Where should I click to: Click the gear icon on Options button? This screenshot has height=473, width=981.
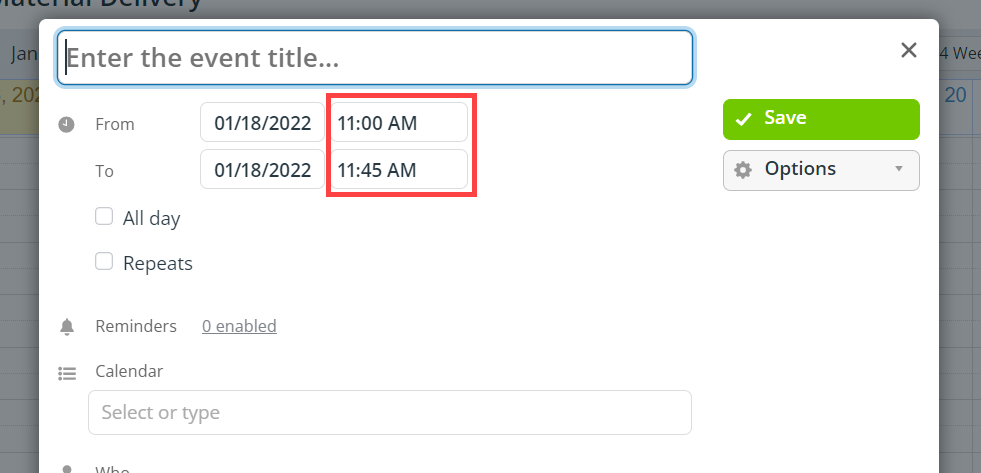tap(743, 170)
